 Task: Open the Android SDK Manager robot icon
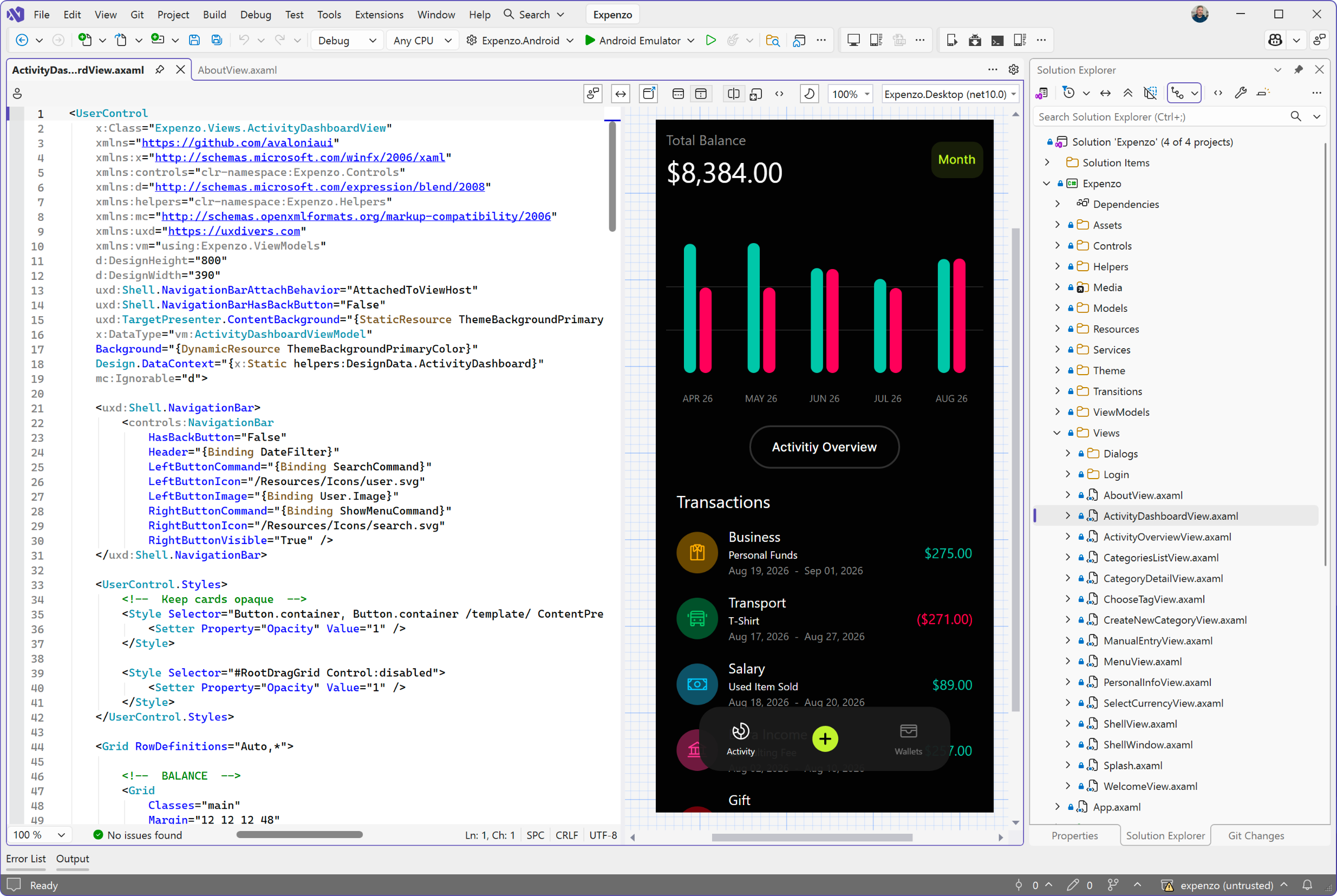tap(975, 40)
